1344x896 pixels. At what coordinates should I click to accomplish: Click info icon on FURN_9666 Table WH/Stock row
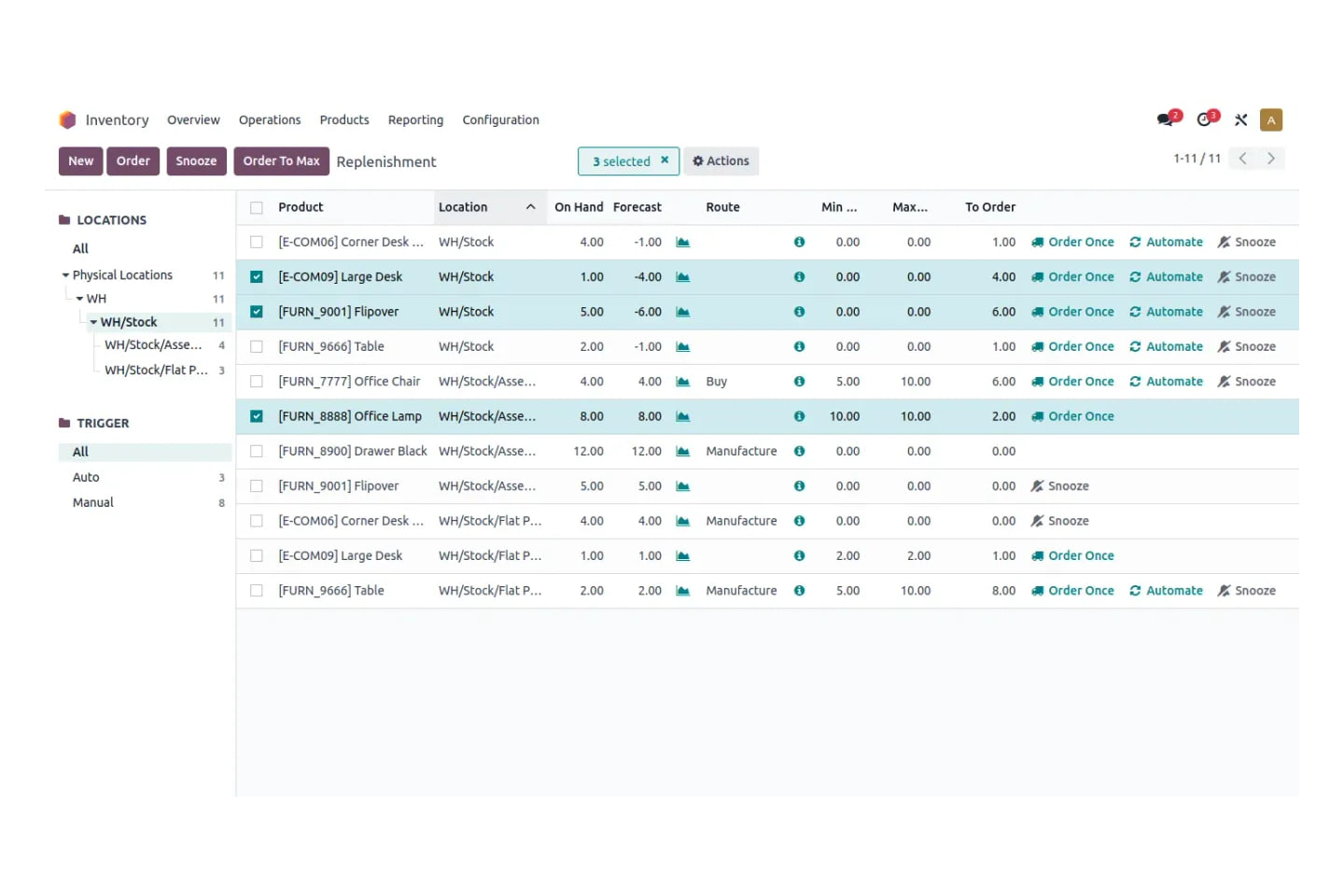[x=799, y=346]
